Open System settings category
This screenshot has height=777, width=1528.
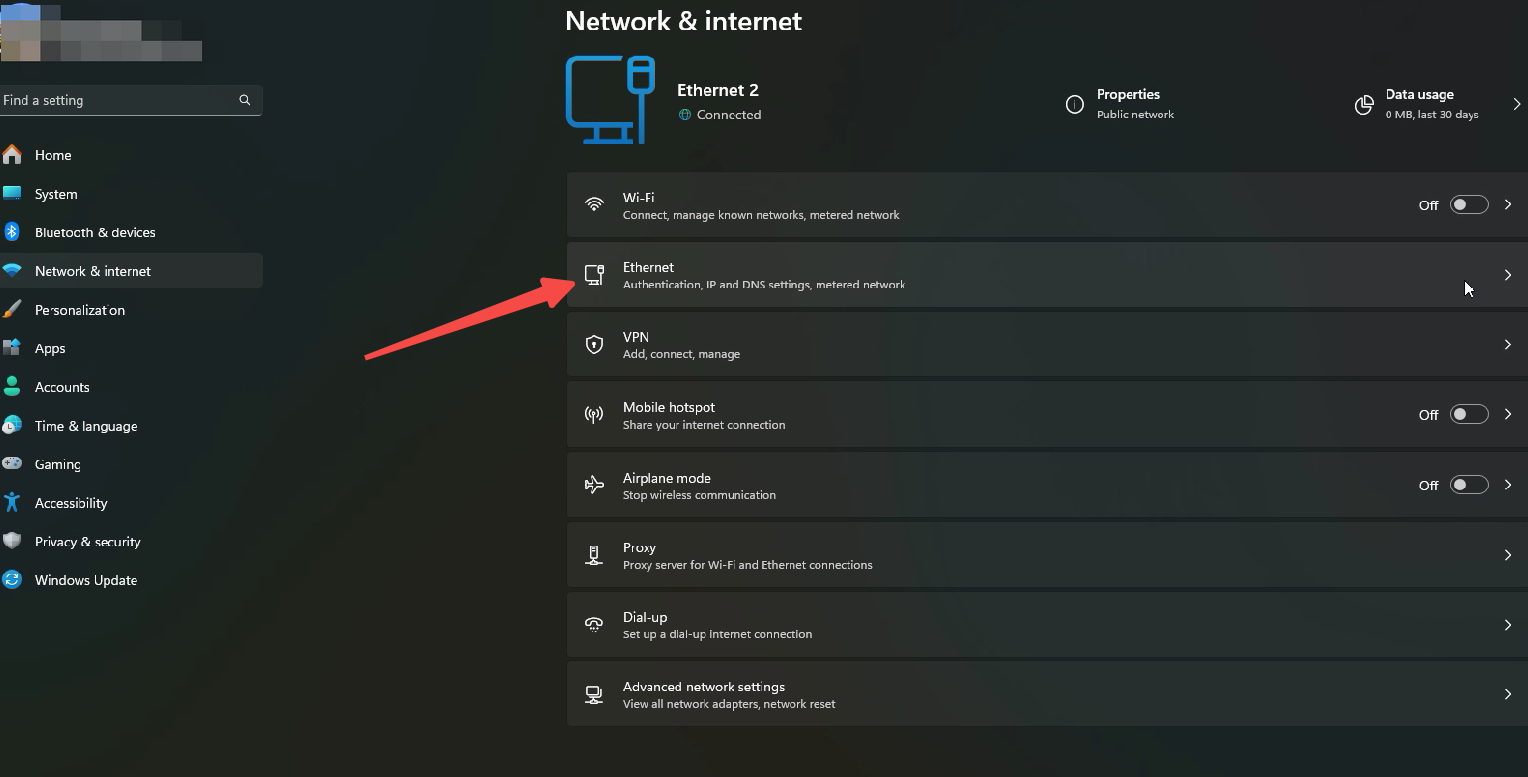(131, 194)
